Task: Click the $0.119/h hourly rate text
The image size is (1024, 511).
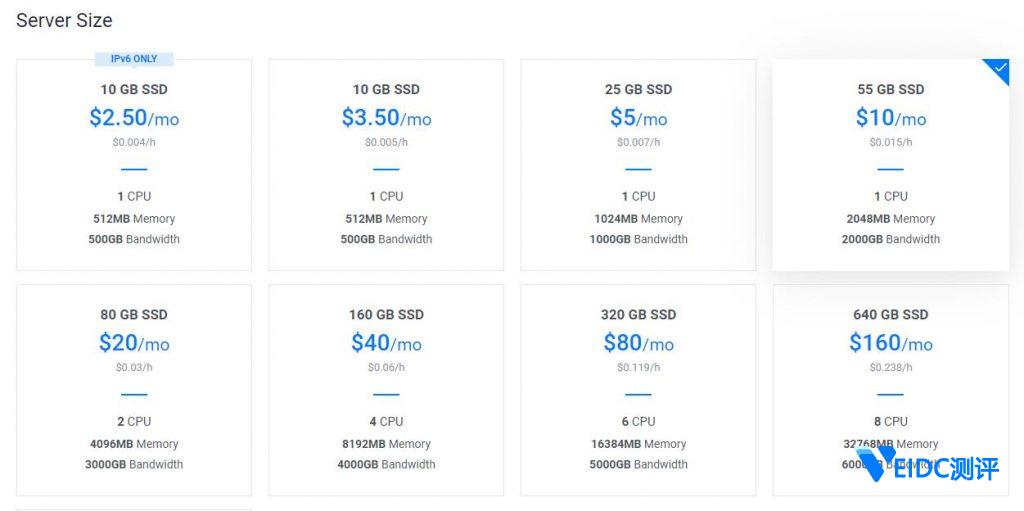Action: pos(638,367)
